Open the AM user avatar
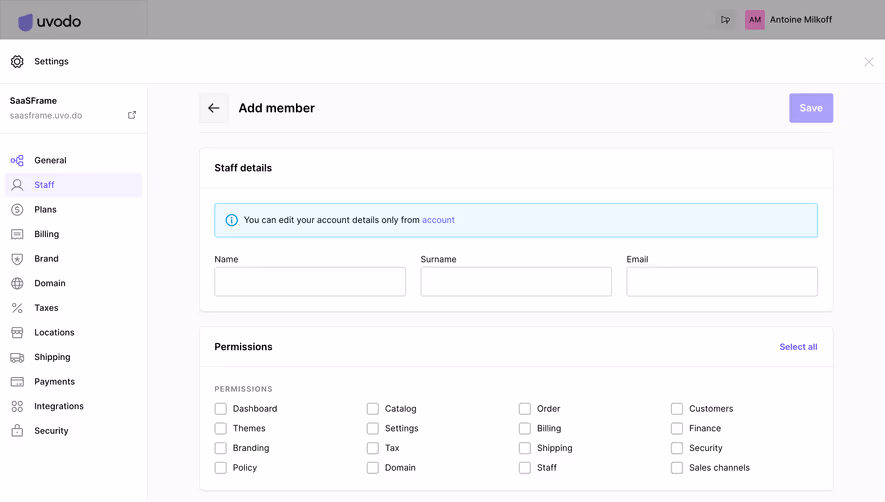This screenshot has height=502, width=885. (755, 20)
